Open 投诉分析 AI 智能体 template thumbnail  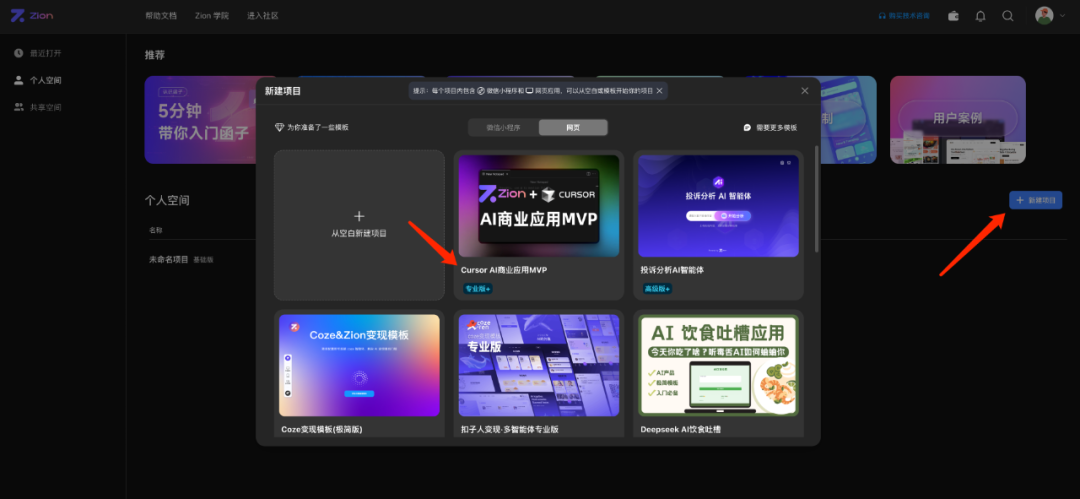[718, 206]
